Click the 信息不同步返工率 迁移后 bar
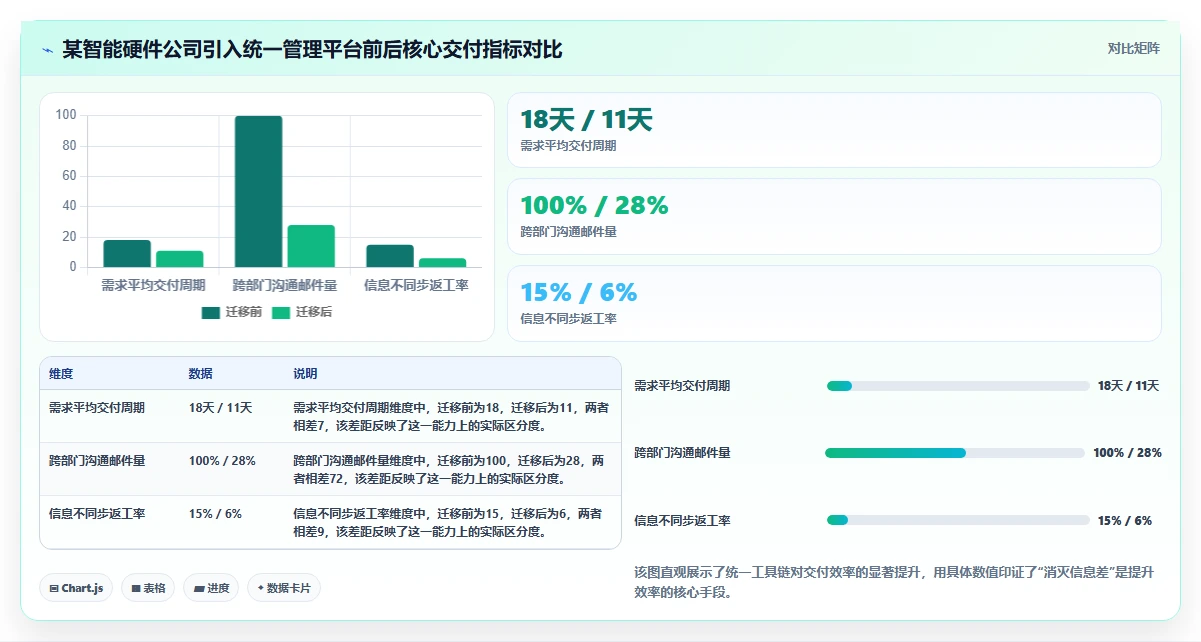This screenshot has height=642, width=1201. point(442,263)
